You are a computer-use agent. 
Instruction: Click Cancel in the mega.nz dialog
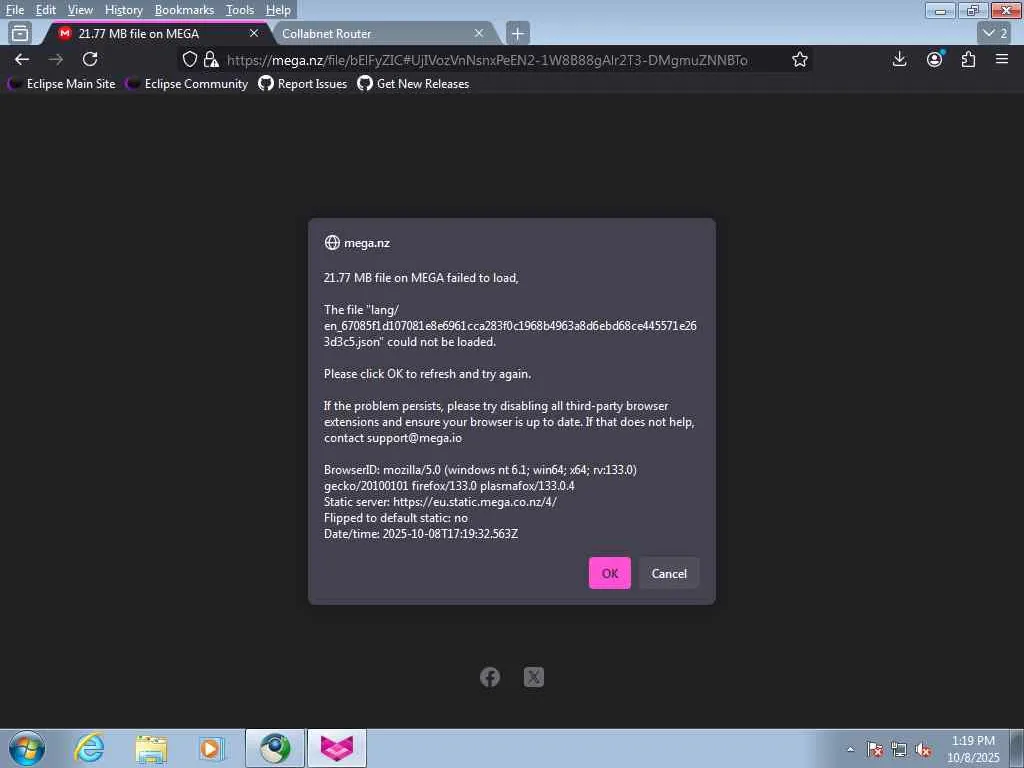click(669, 573)
